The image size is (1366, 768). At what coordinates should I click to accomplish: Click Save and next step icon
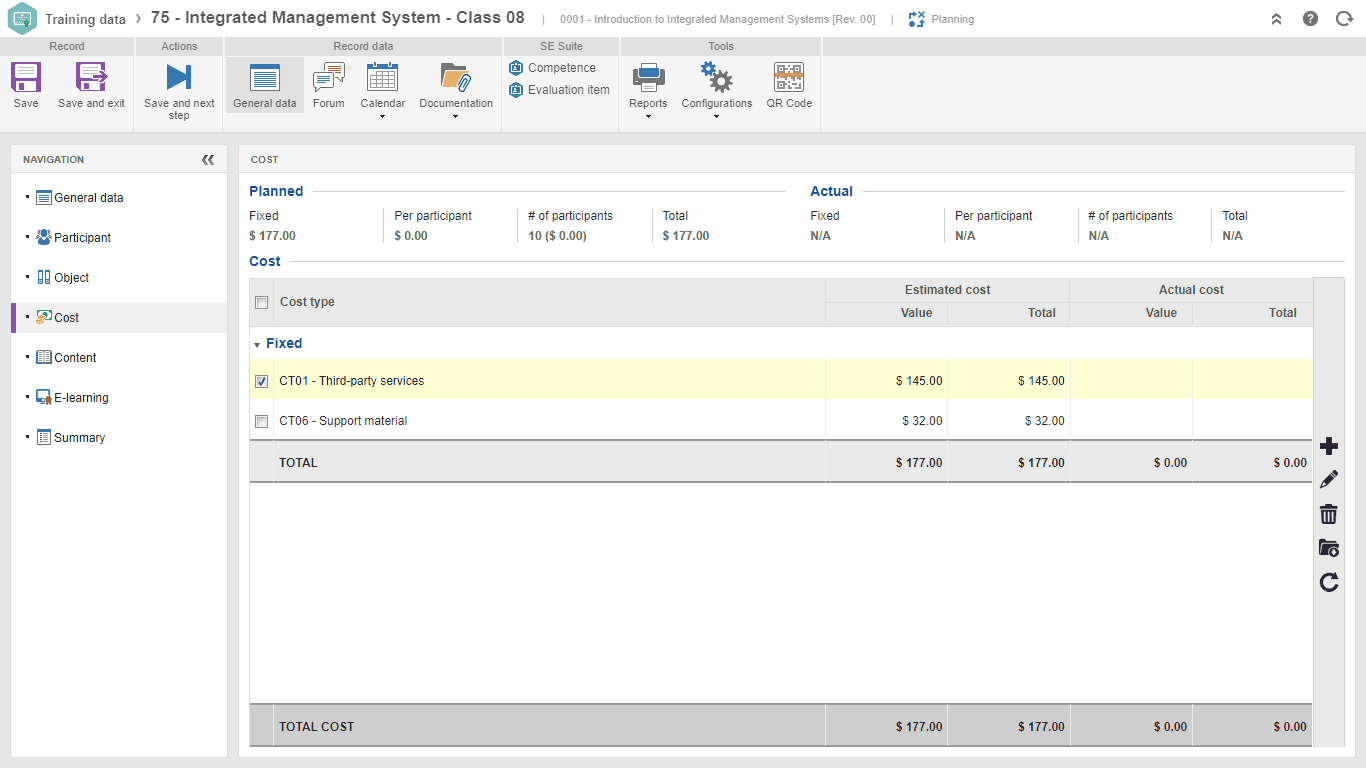[179, 77]
